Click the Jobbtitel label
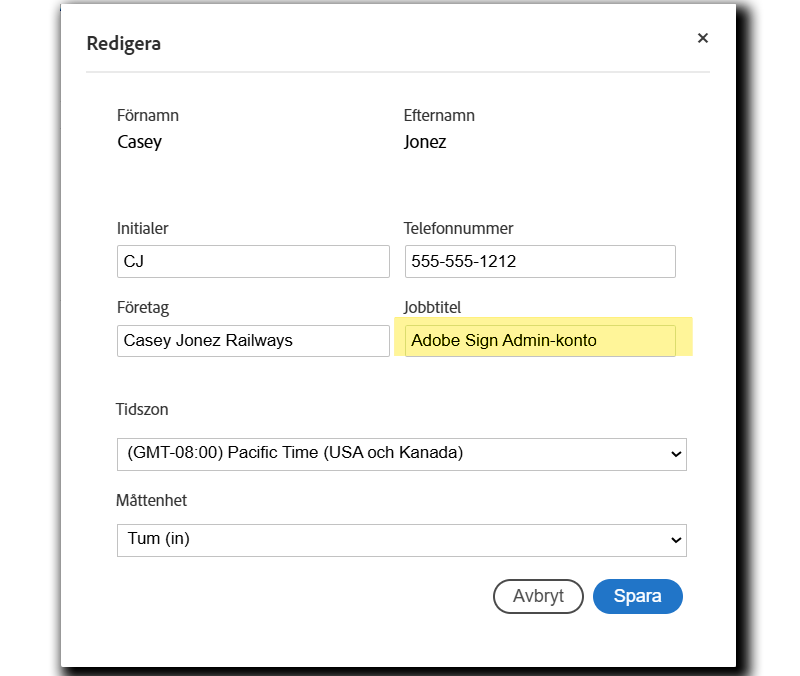The height and width of the screenshot is (676, 800). [x=432, y=308]
